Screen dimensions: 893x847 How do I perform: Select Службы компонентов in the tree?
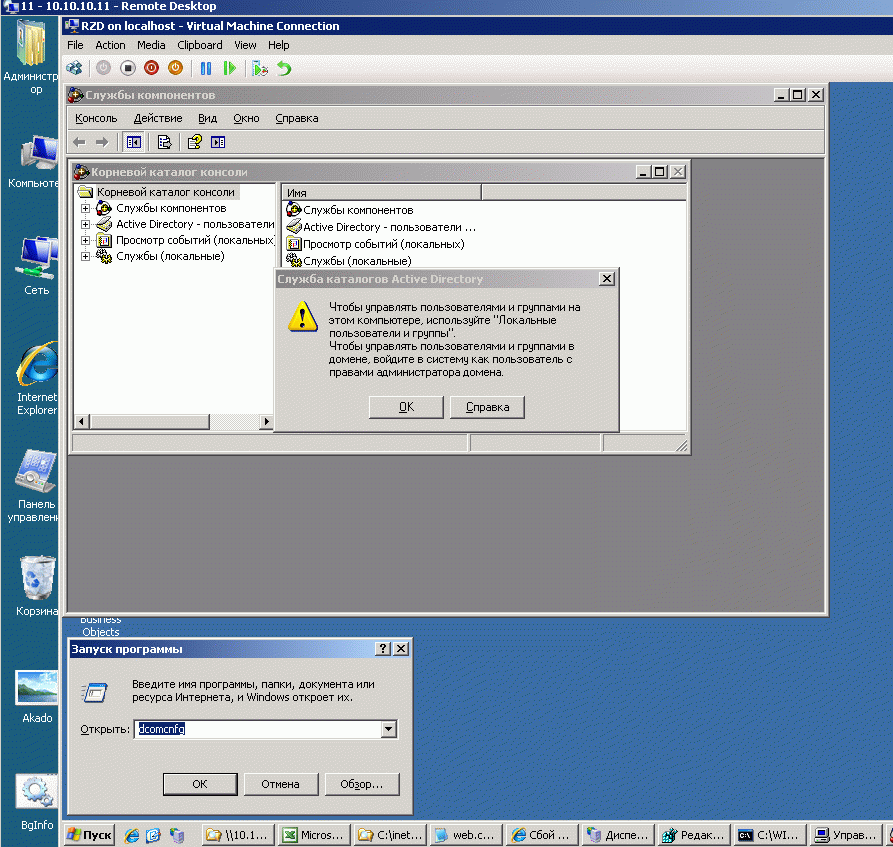[171, 208]
